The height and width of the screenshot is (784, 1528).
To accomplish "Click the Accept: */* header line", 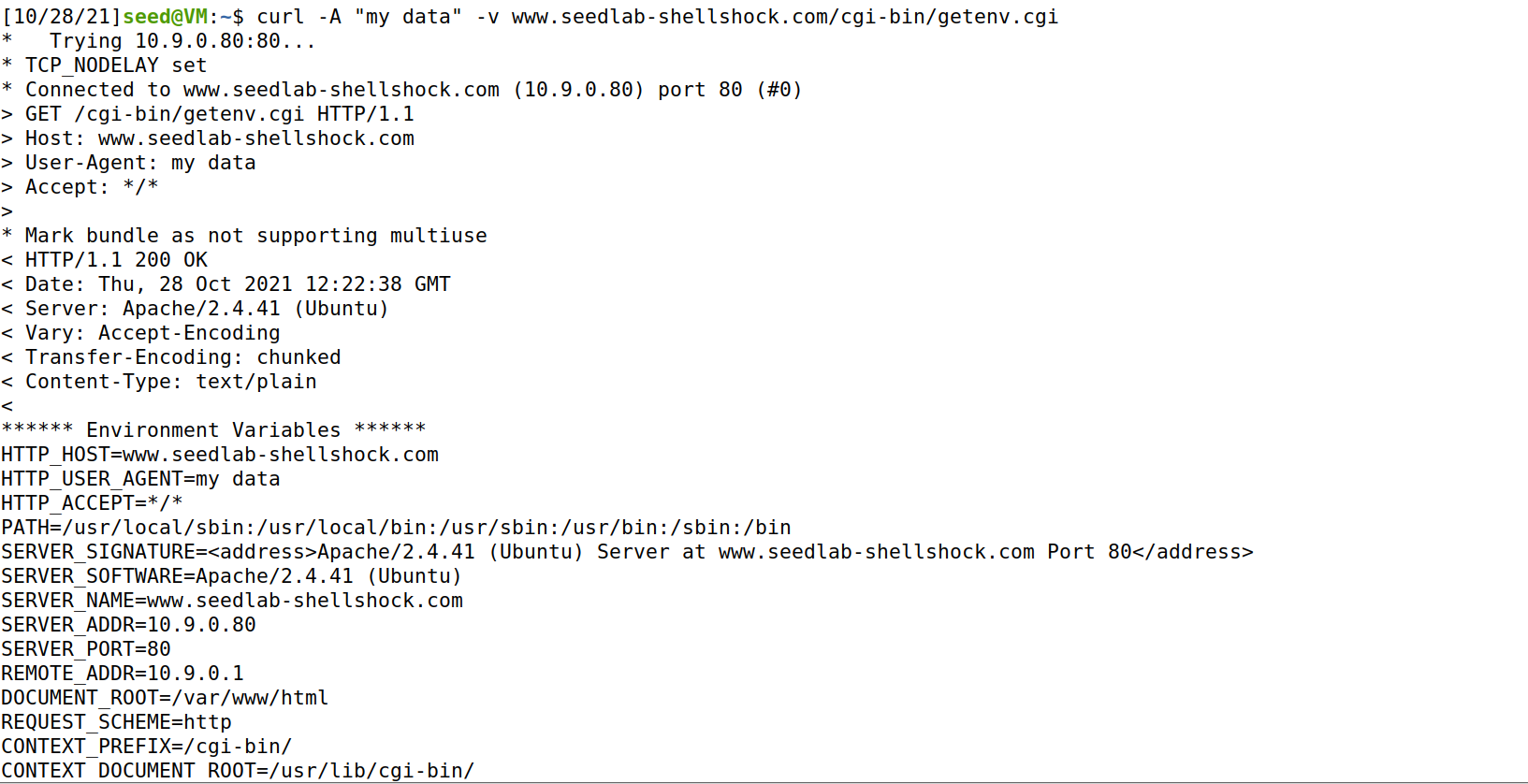I will [80, 187].
